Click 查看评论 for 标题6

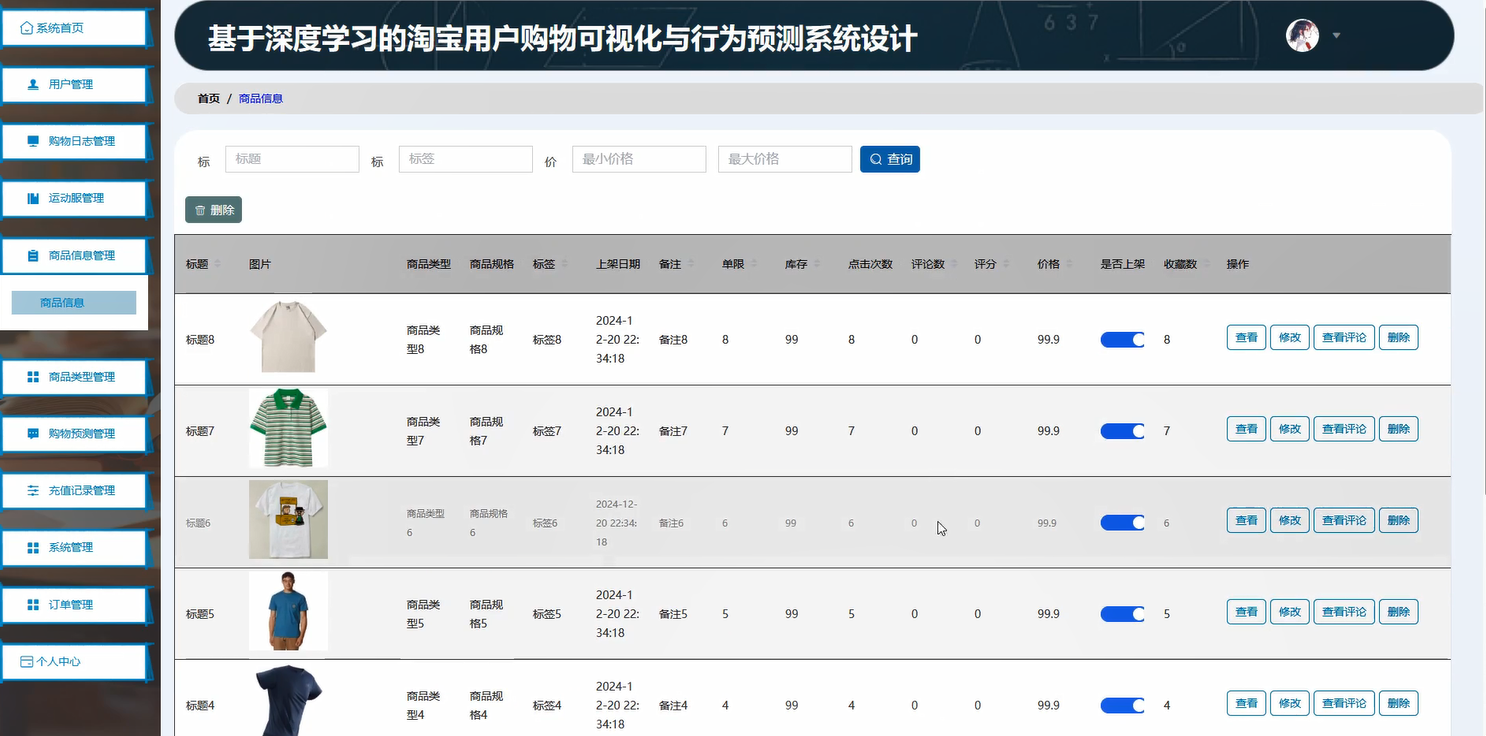pyautogui.click(x=1343, y=521)
